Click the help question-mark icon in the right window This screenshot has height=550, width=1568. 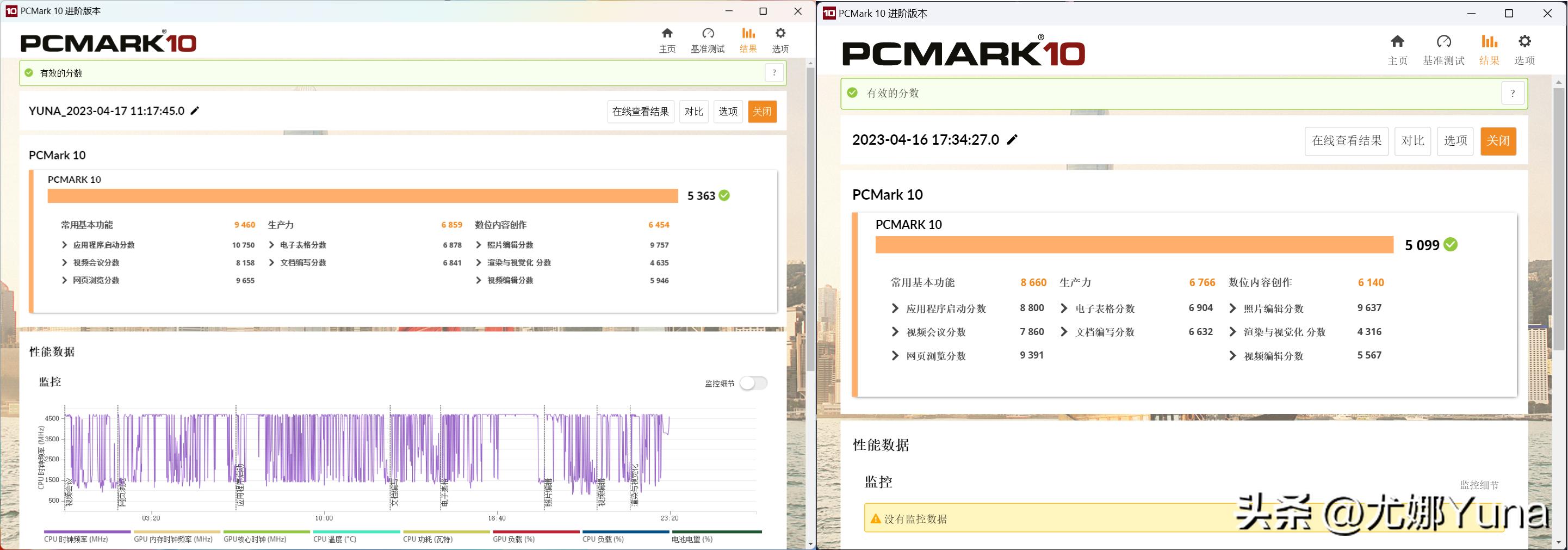coord(1514,92)
